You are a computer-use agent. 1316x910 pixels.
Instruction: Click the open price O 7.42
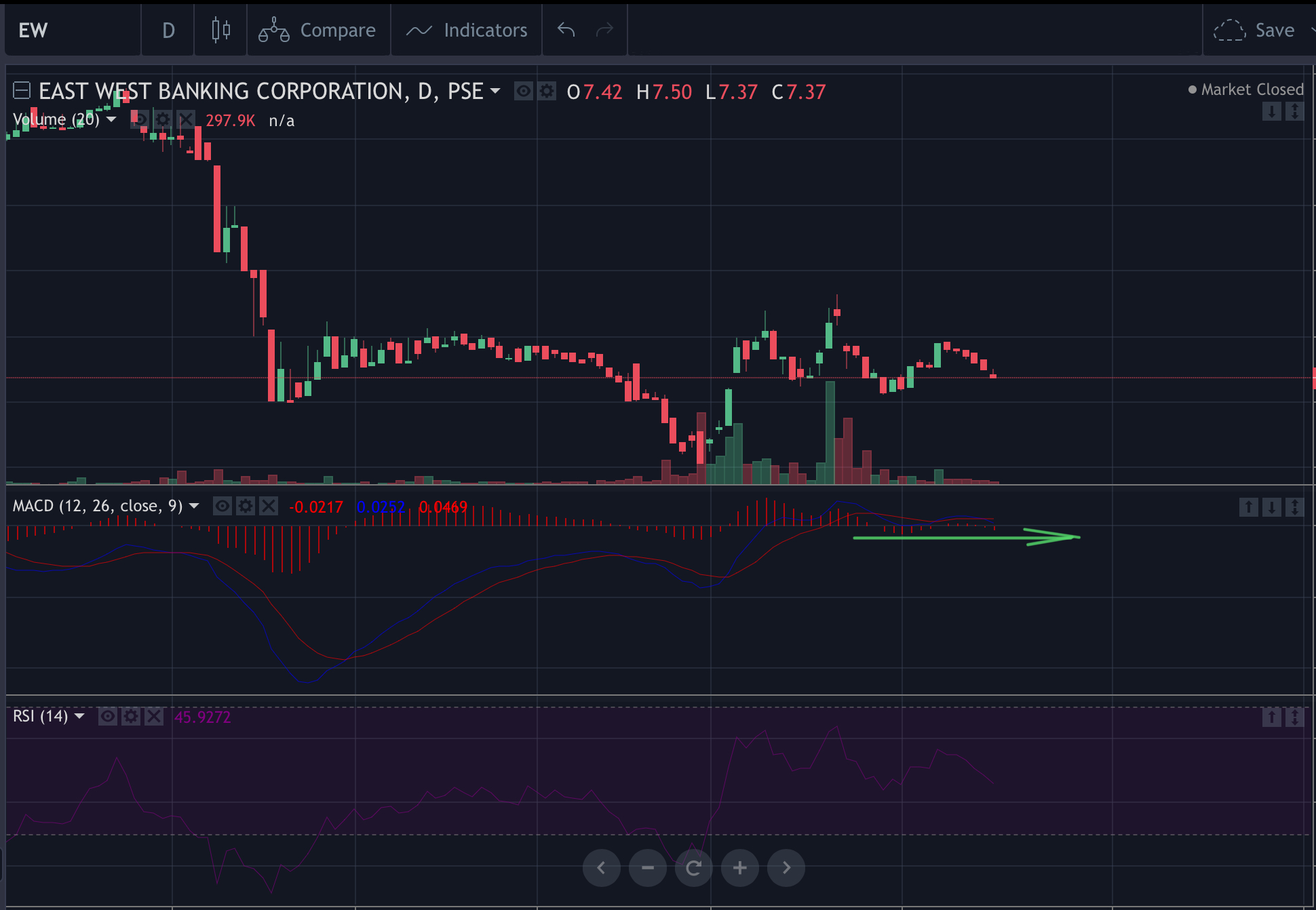coord(594,92)
